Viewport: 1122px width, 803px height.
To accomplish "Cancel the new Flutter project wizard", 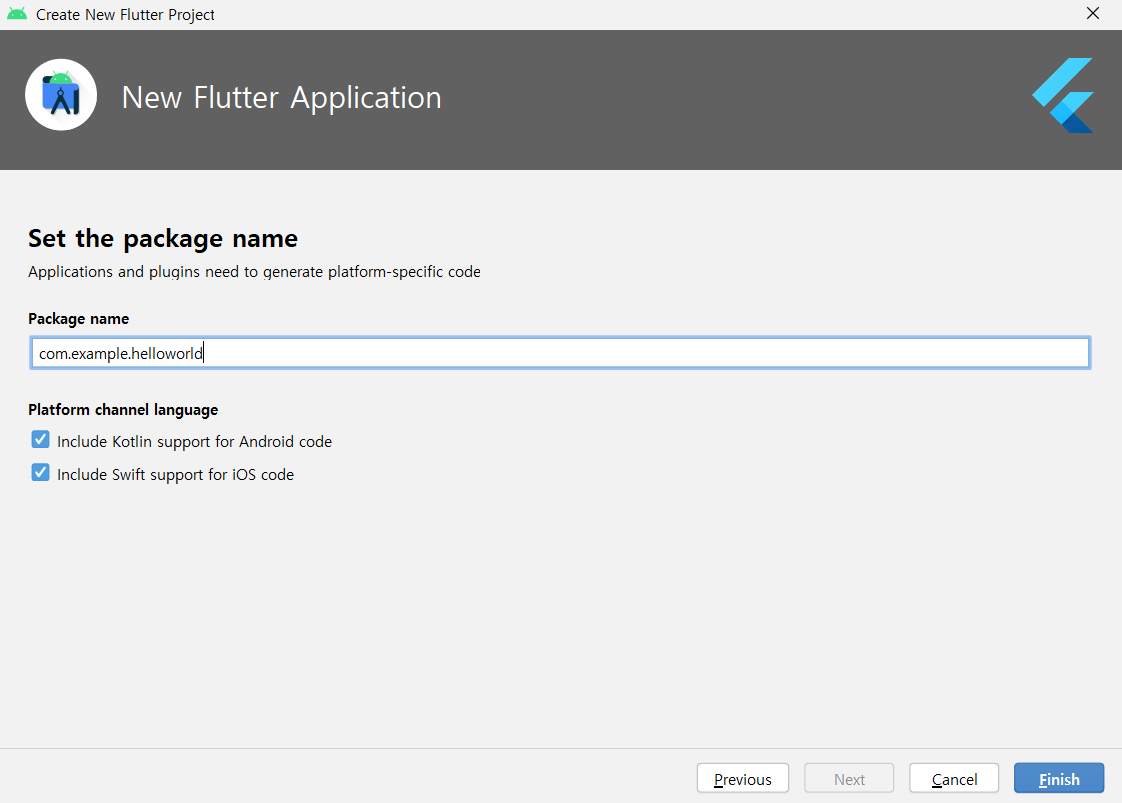I will (954, 778).
